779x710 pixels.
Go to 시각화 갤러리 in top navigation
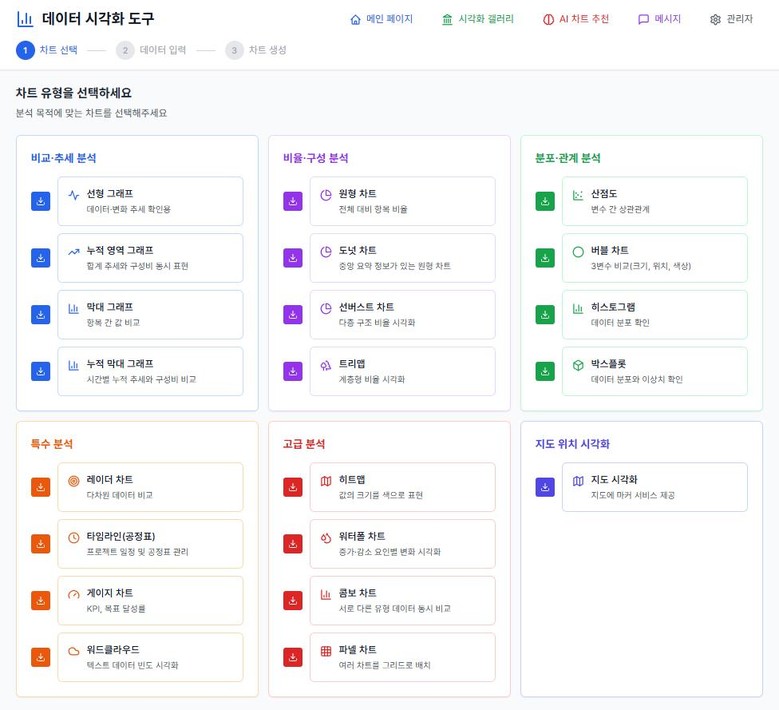[x=477, y=19]
